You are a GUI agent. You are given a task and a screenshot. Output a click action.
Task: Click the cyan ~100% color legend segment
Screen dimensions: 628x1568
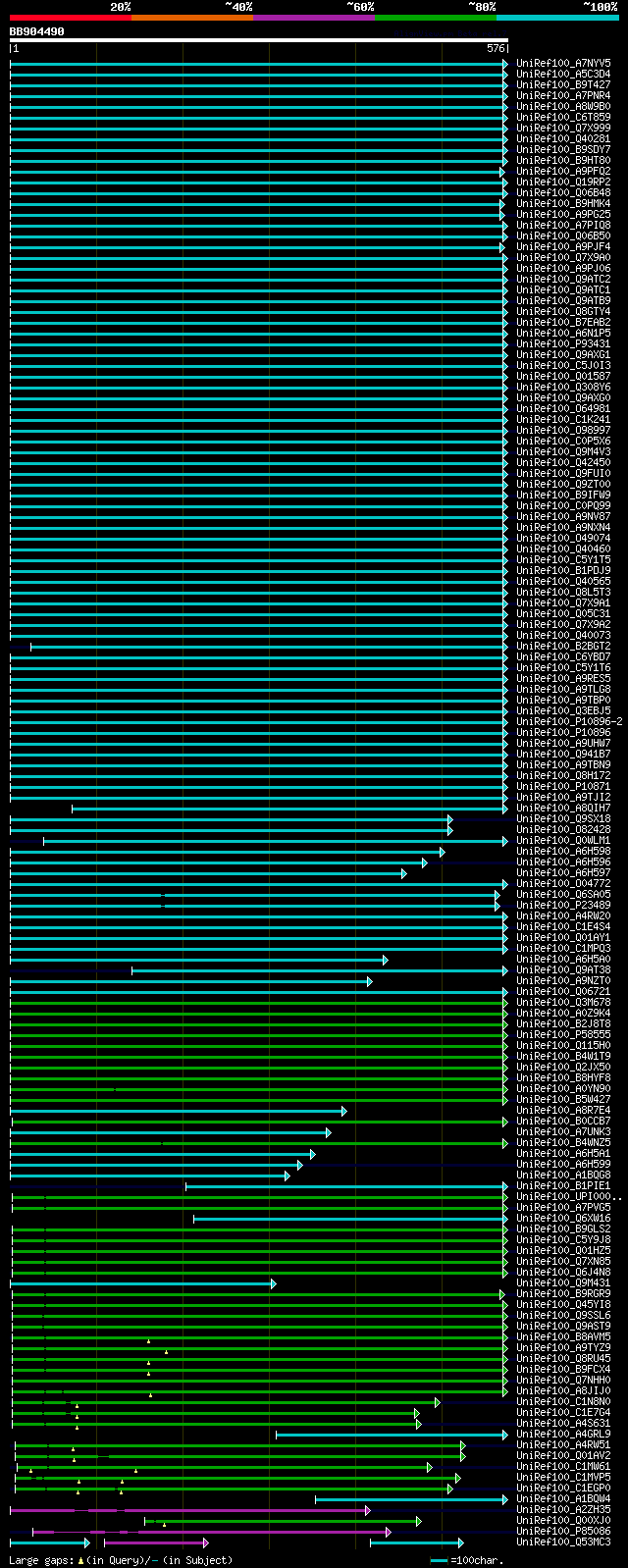click(x=557, y=17)
